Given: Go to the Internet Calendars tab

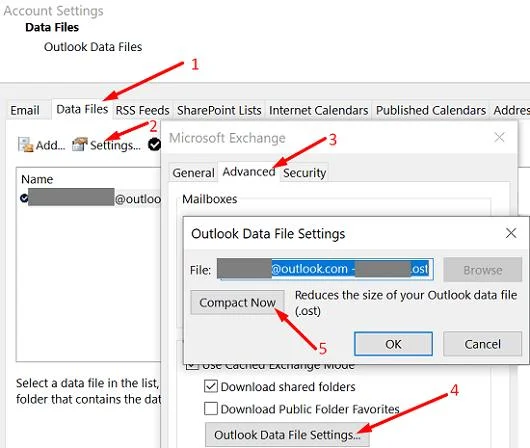Looking at the screenshot, I should [x=318, y=110].
